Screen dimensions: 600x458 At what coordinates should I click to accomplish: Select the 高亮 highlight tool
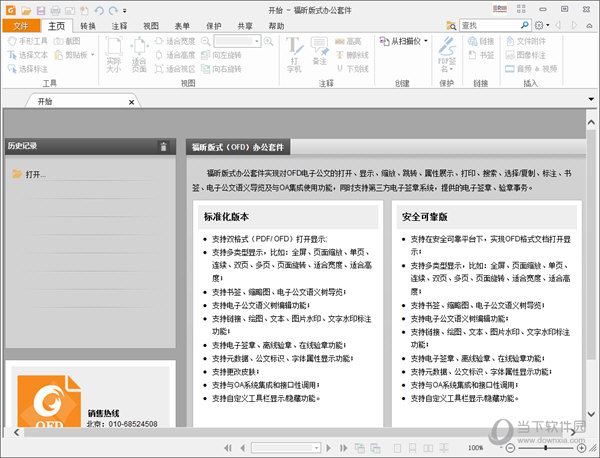coord(348,41)
